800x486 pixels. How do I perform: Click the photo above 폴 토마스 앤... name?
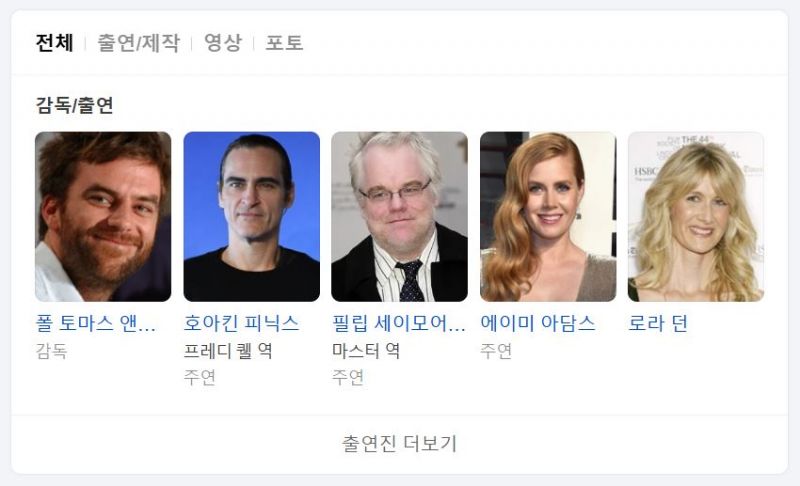point(103,217)
